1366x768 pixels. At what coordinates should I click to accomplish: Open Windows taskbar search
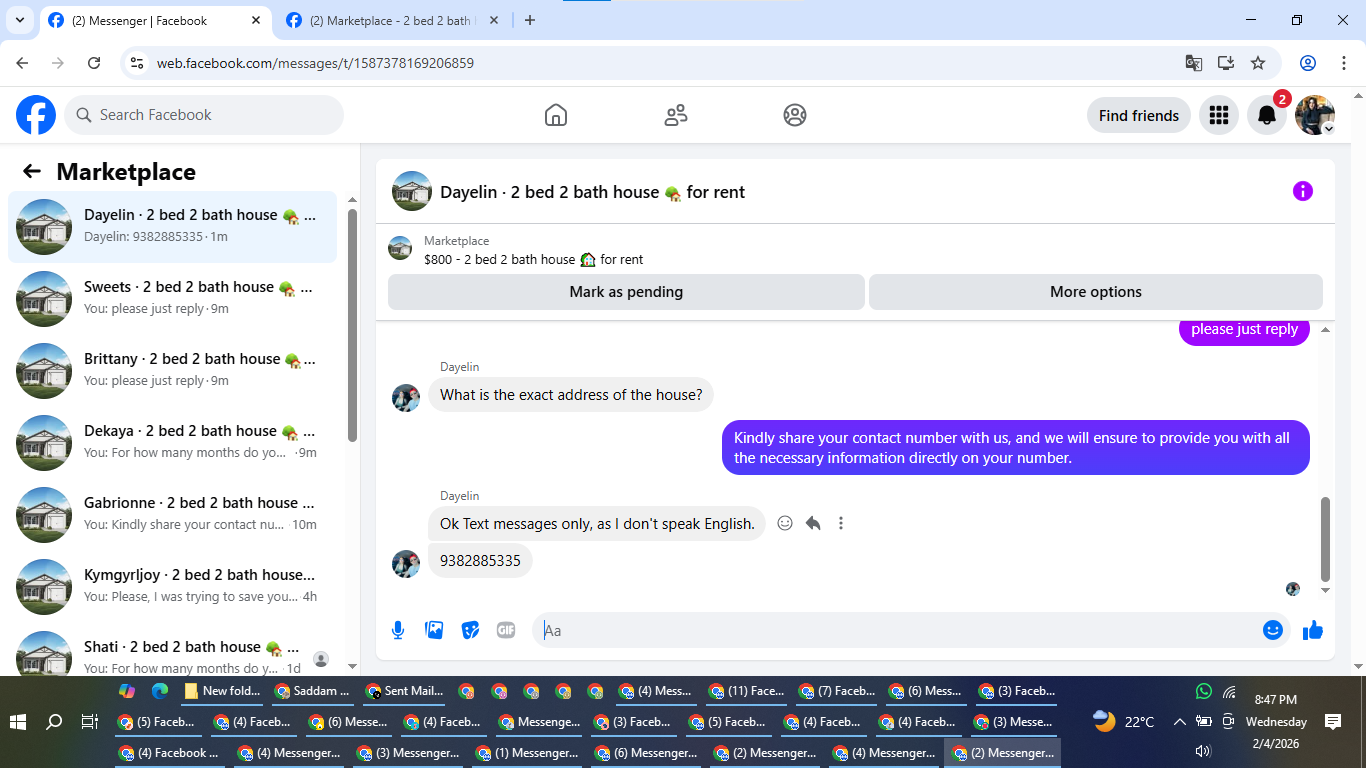(54, 721)
